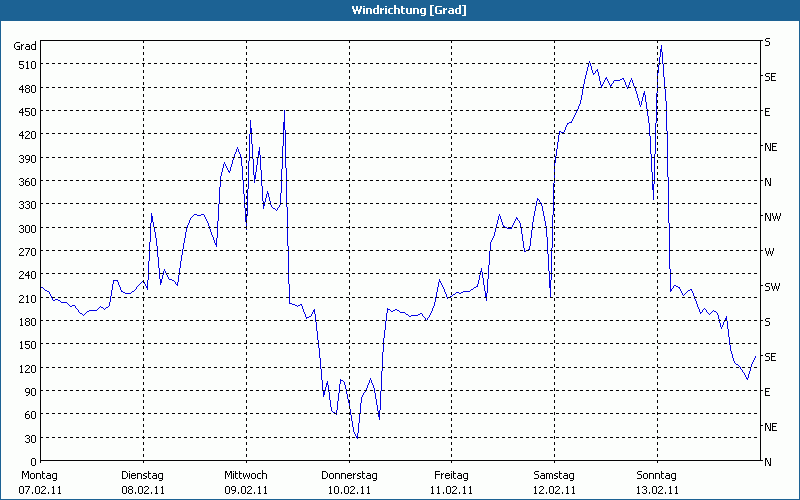Viewport: 800px width, 500px height.
Task: Click the 'NE' compass label at 45 level
Action: 771,427
